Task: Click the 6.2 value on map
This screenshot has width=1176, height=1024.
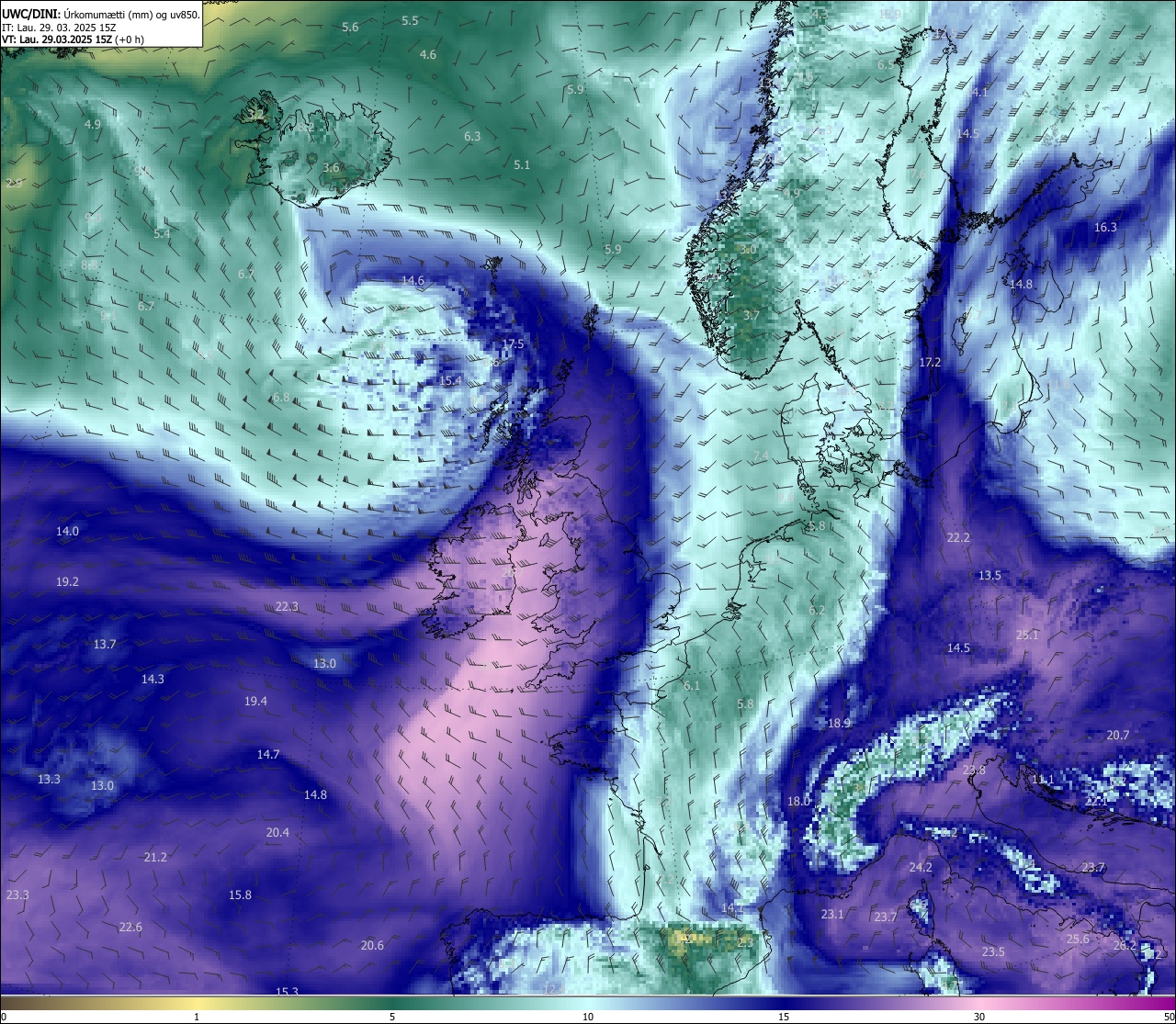Action: tap(817, 611)
